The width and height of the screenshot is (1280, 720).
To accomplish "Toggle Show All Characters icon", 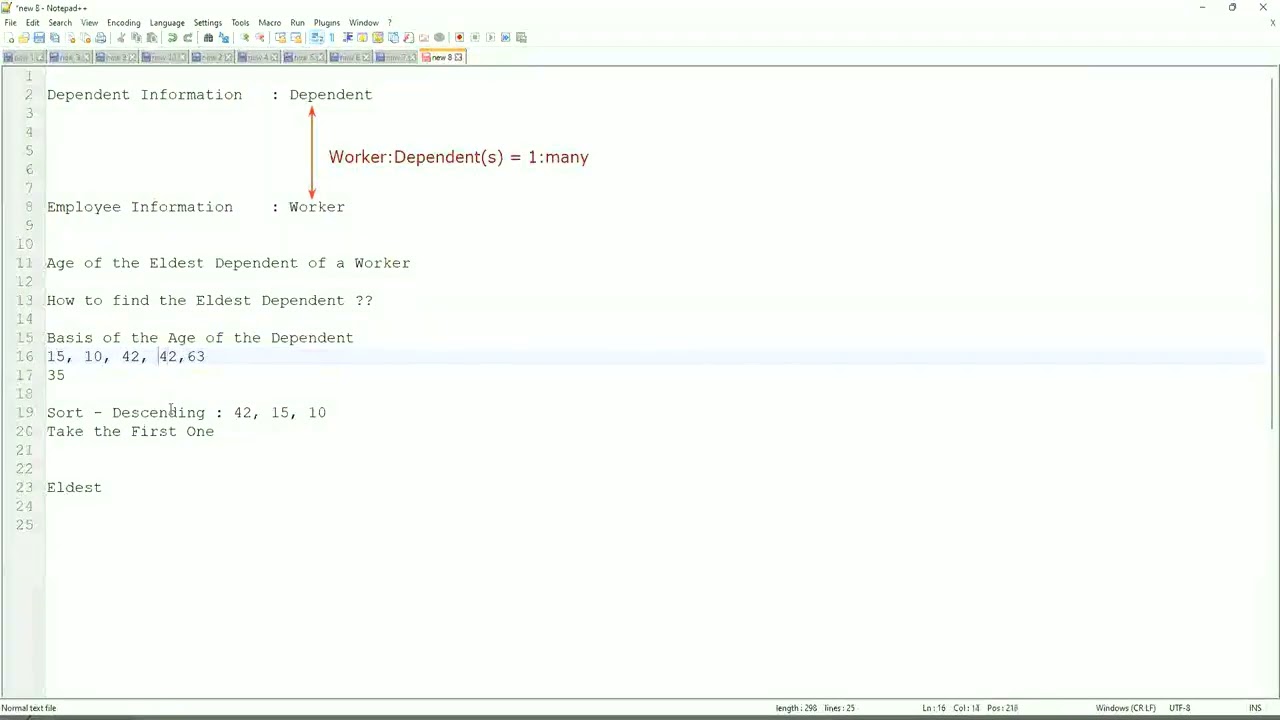I will (332, 38).
